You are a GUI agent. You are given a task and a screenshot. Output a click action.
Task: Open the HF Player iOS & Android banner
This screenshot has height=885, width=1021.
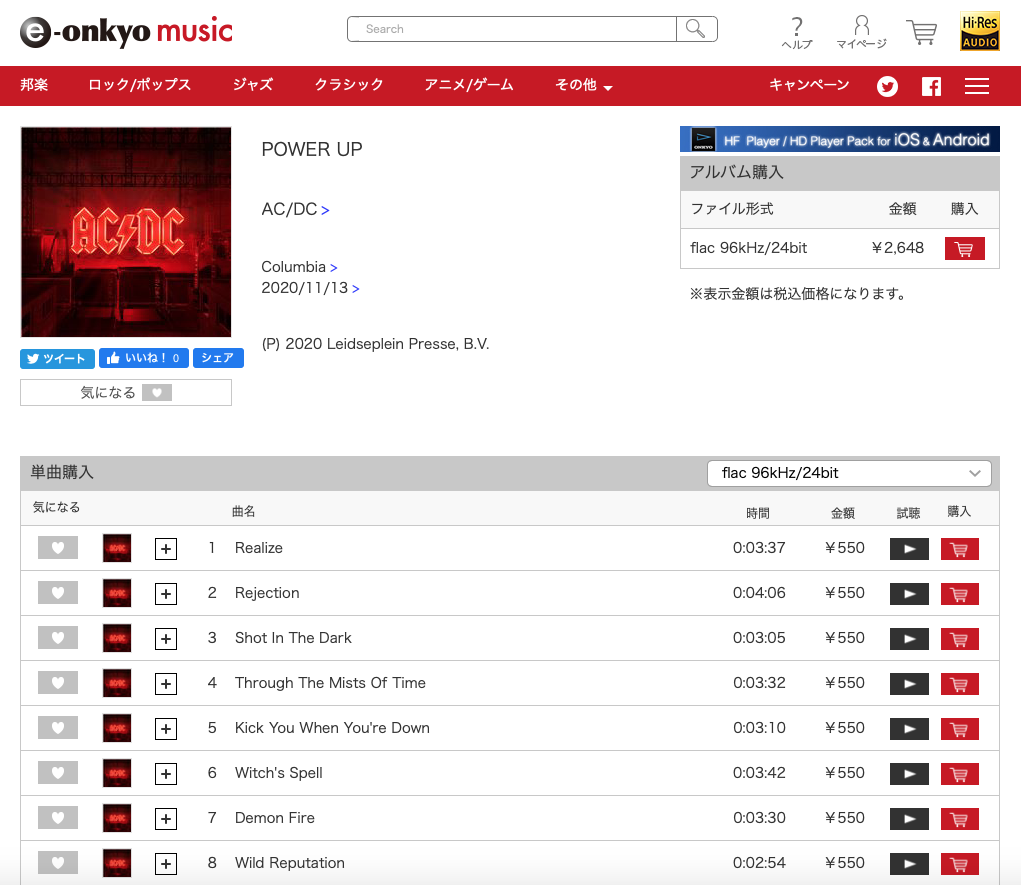pyautogui.click(x=840, y=139)
